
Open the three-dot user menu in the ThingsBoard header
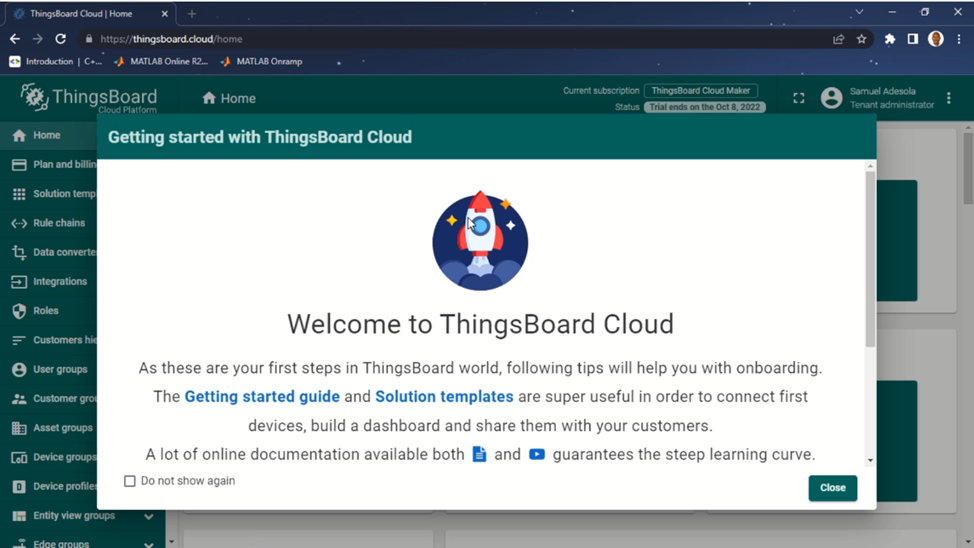click(949, 98)
